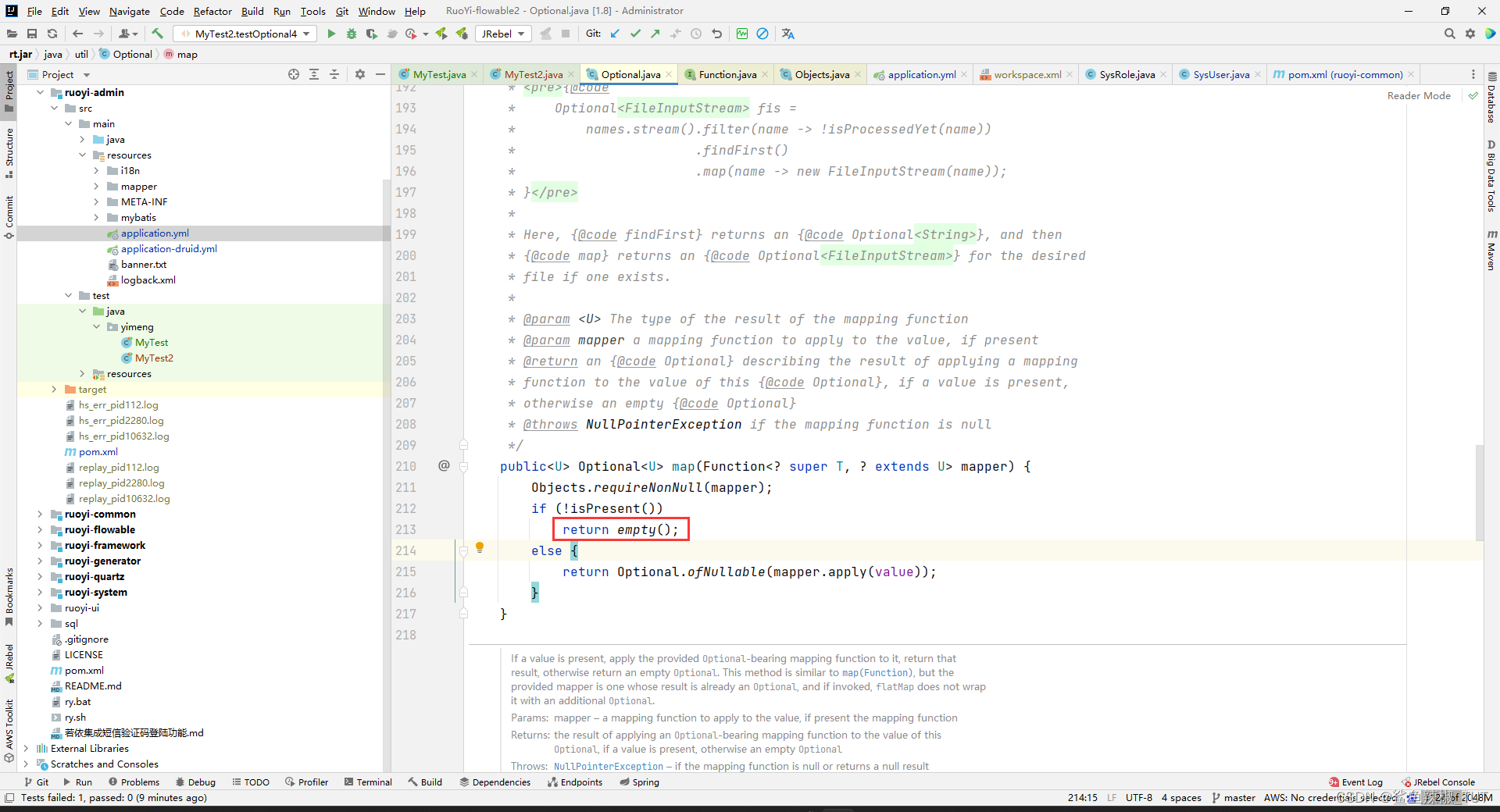The width and height of the screenshot is (1500, 812).
Task: Roll back changes with the undo arrow icon
Action: tap(716, 34)
